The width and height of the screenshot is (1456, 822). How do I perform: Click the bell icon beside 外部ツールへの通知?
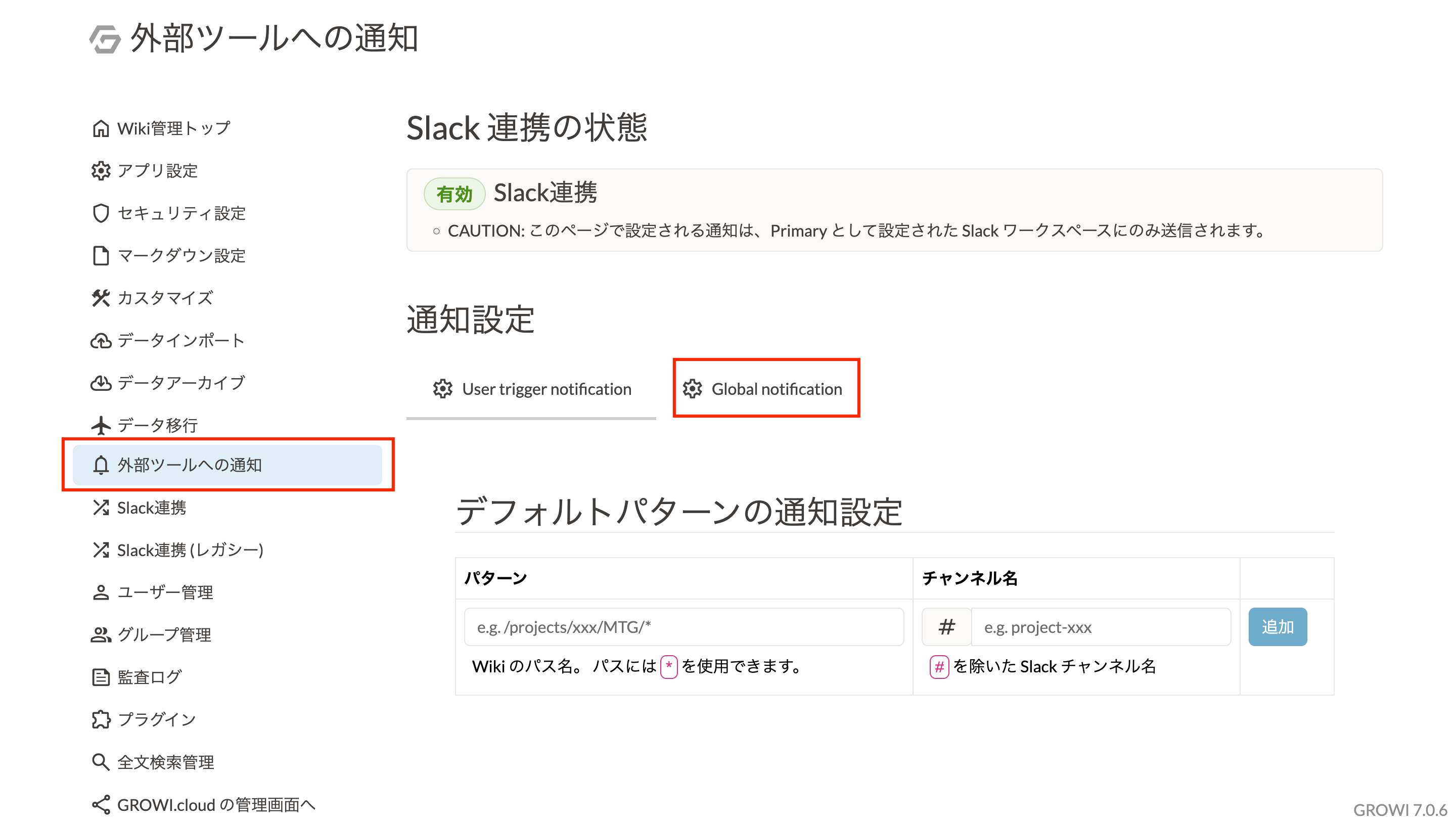coord(101,465)
